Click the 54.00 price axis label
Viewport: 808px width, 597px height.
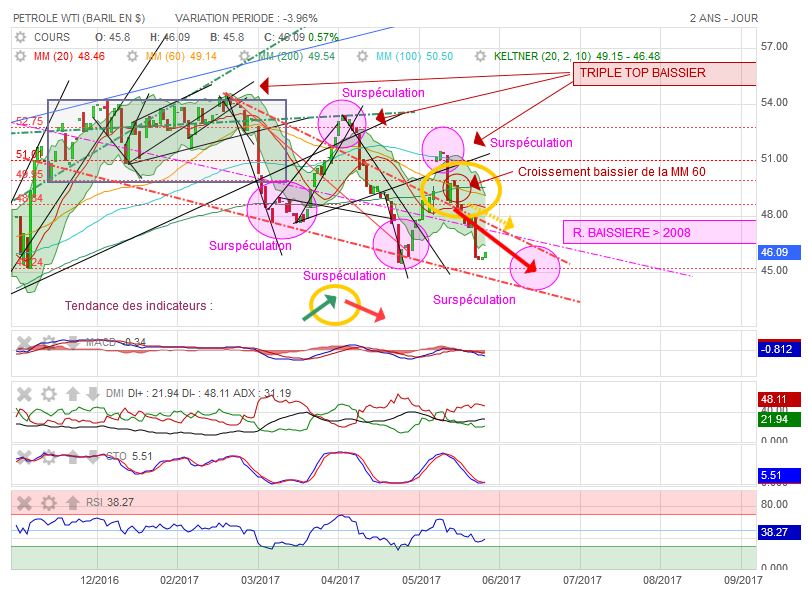click(774, 103)
